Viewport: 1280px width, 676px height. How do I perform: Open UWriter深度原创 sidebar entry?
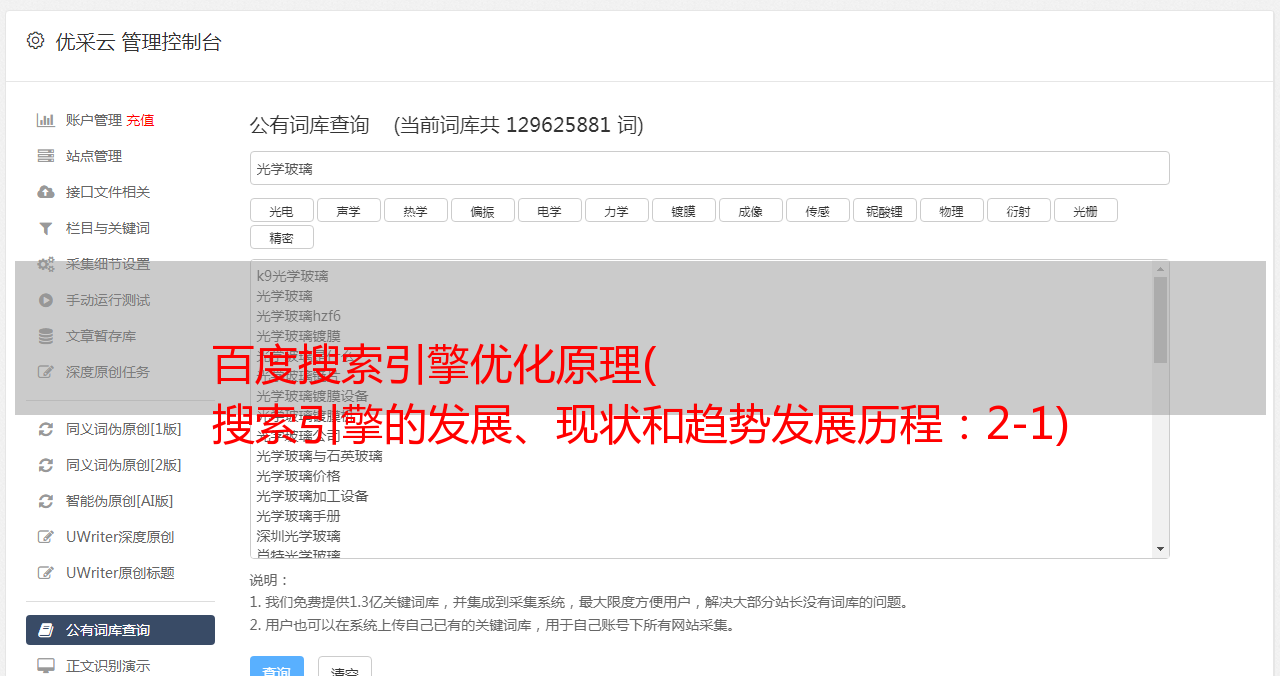point(120,537)
